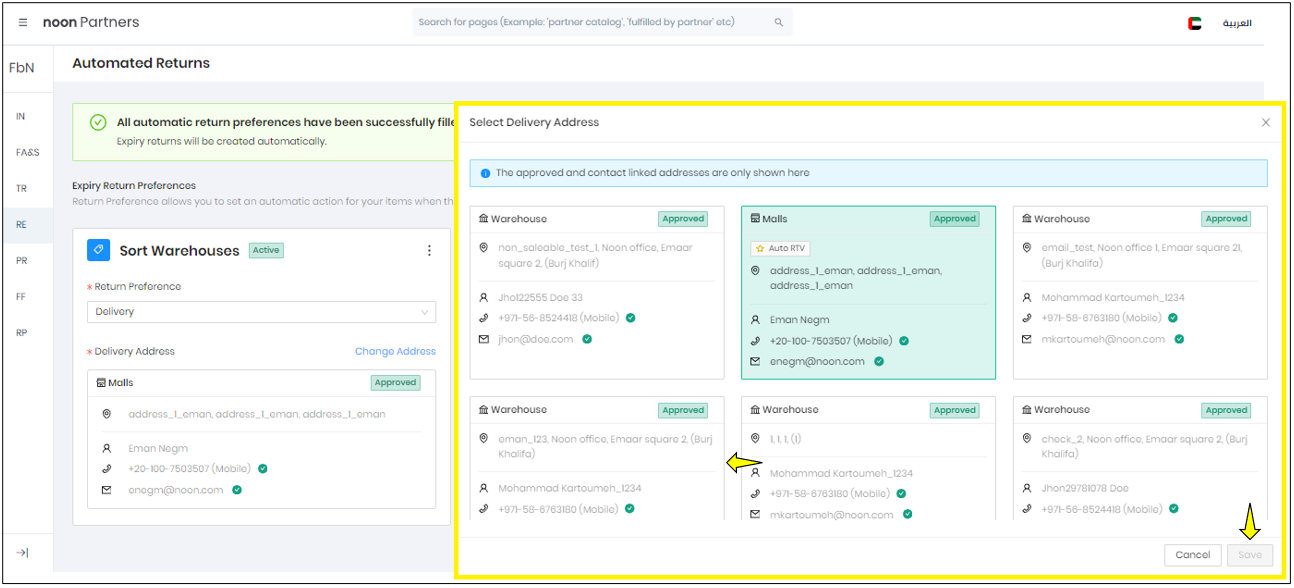Screen dimensions: 1294x588
Task: Click location pin on check_2 card
Action: [x=1027, y=439]
